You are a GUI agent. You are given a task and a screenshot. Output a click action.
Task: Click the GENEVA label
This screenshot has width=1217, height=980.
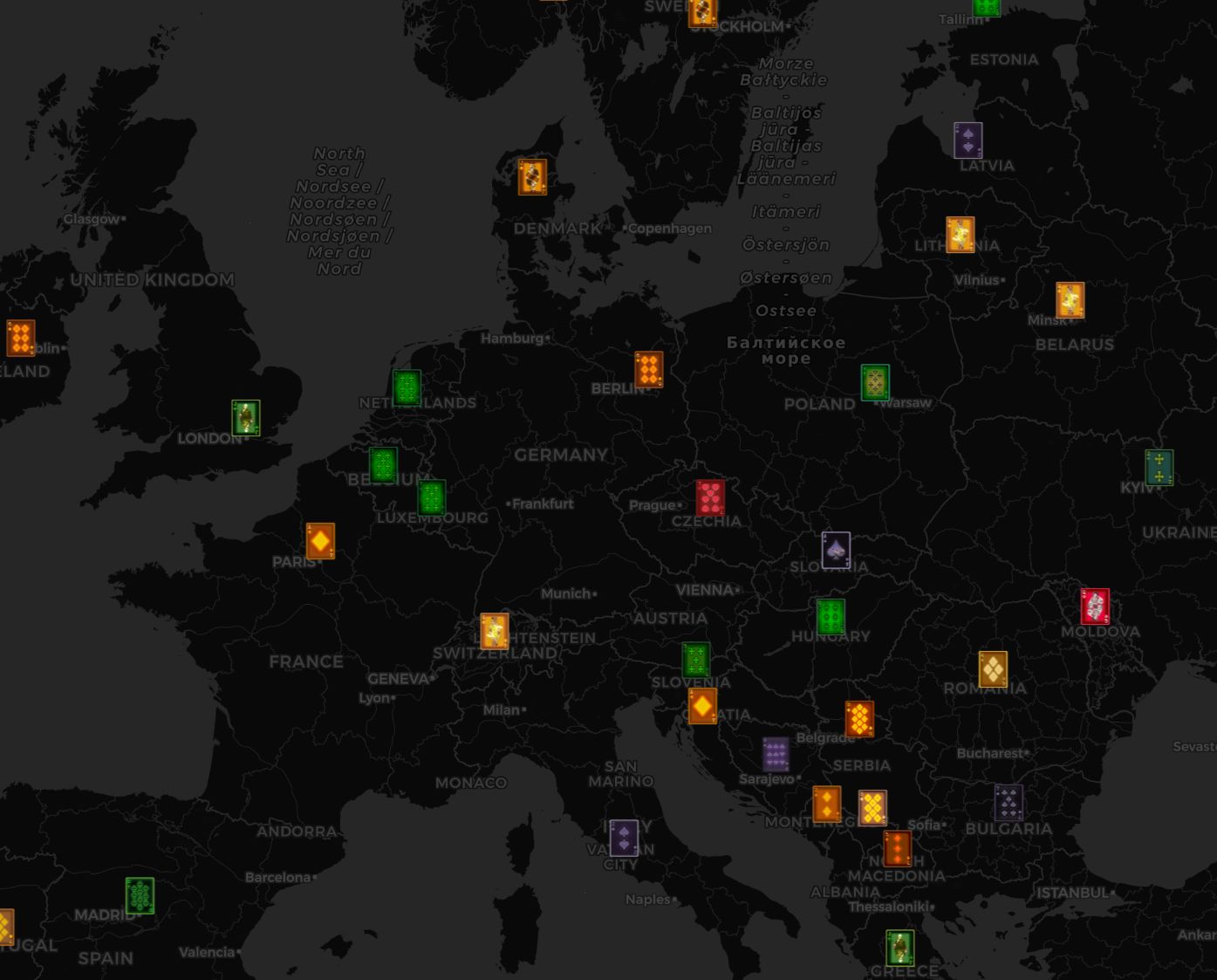(x=399, y=679)
